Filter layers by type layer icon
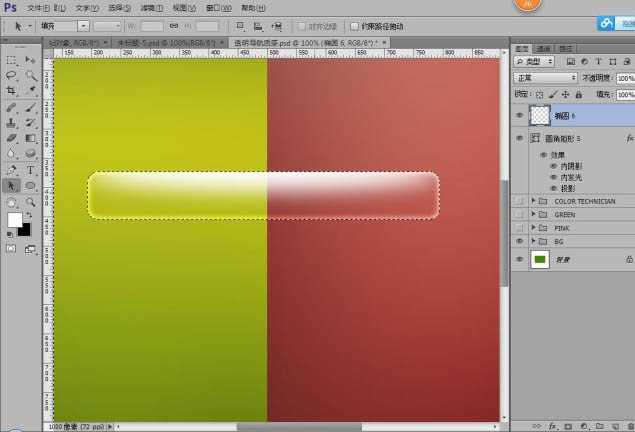 tap(598, 62)
